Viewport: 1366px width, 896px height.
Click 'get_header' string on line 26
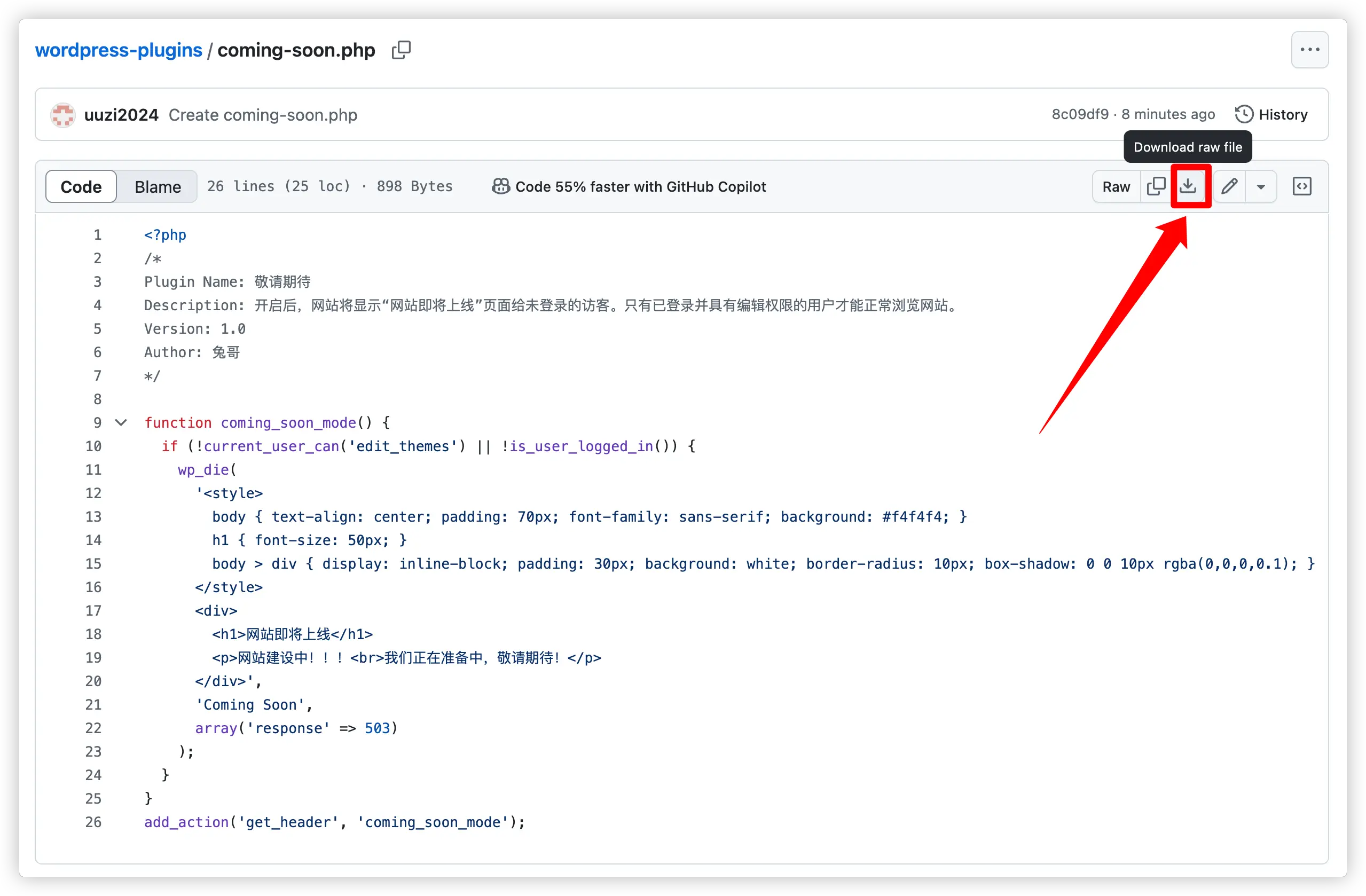pyautogui.click(x=288, y=822)
